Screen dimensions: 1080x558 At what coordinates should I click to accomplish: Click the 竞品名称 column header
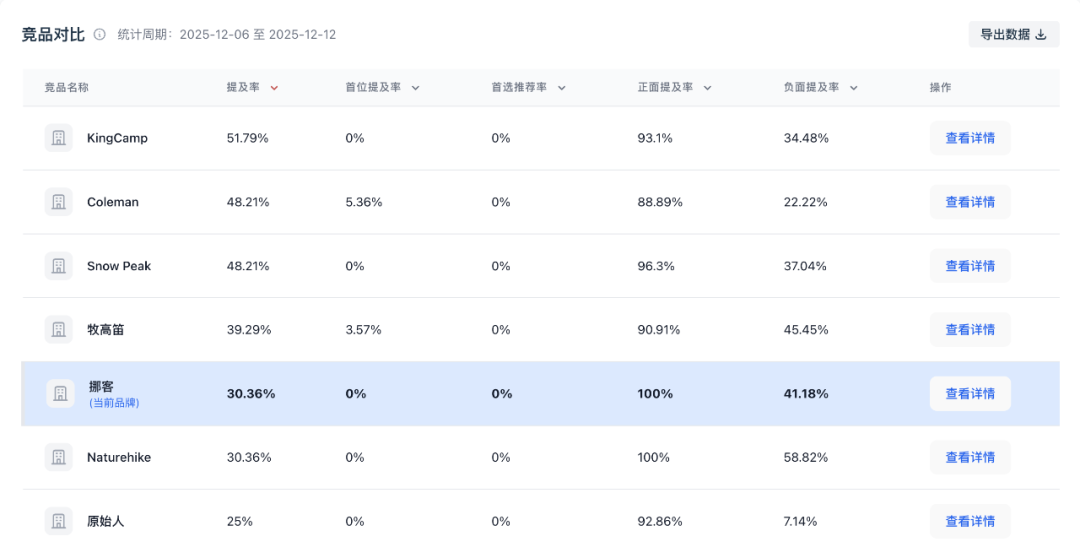[x=67, y=87]
